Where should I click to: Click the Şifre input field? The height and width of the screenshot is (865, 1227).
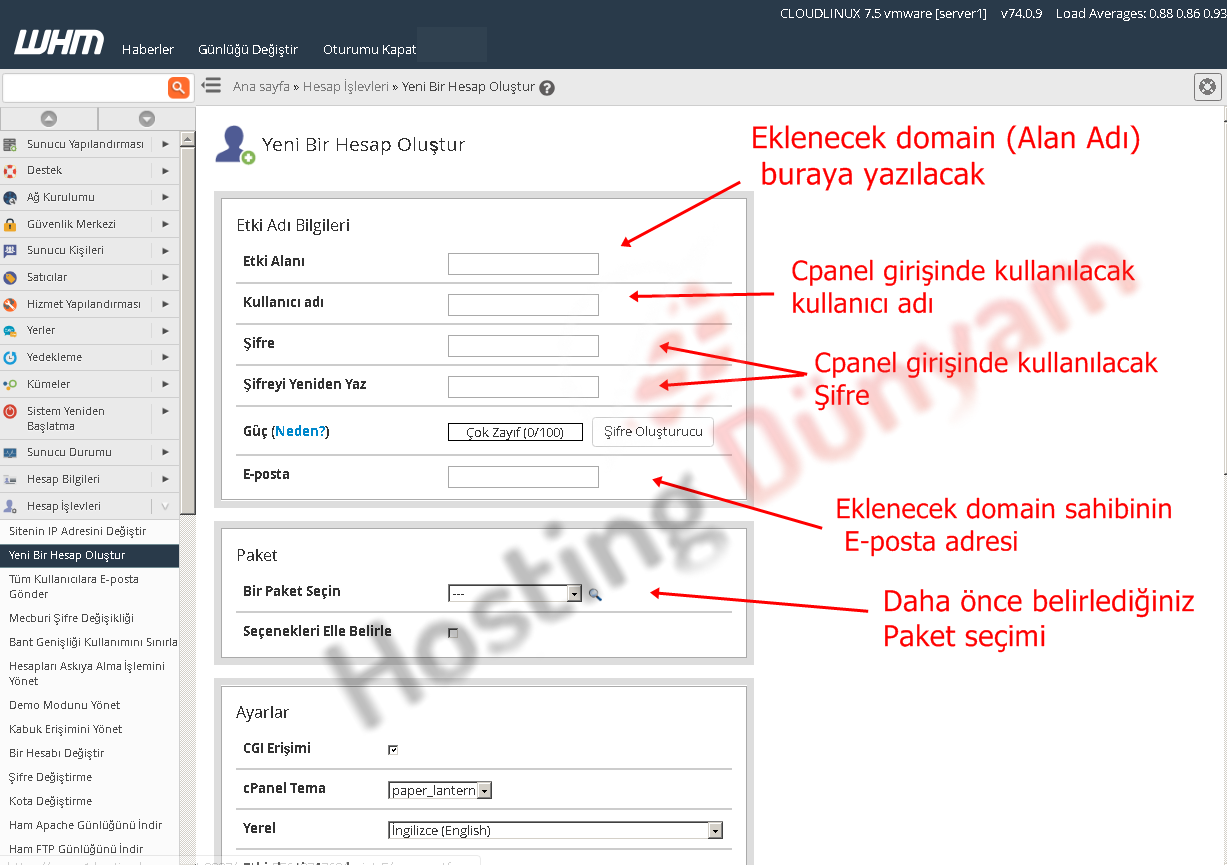523,346
